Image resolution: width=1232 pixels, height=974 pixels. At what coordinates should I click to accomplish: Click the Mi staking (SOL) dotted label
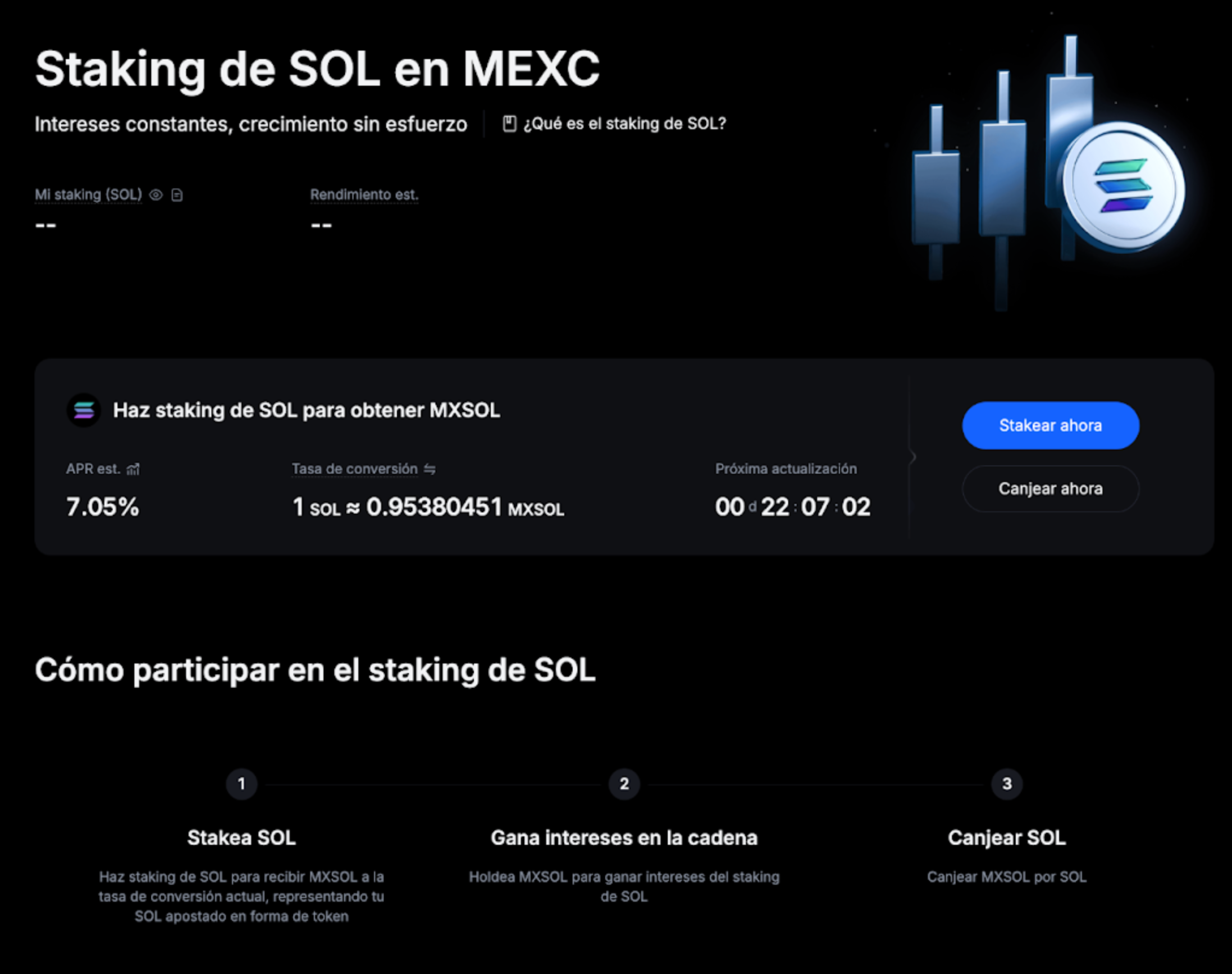point(88,194)
